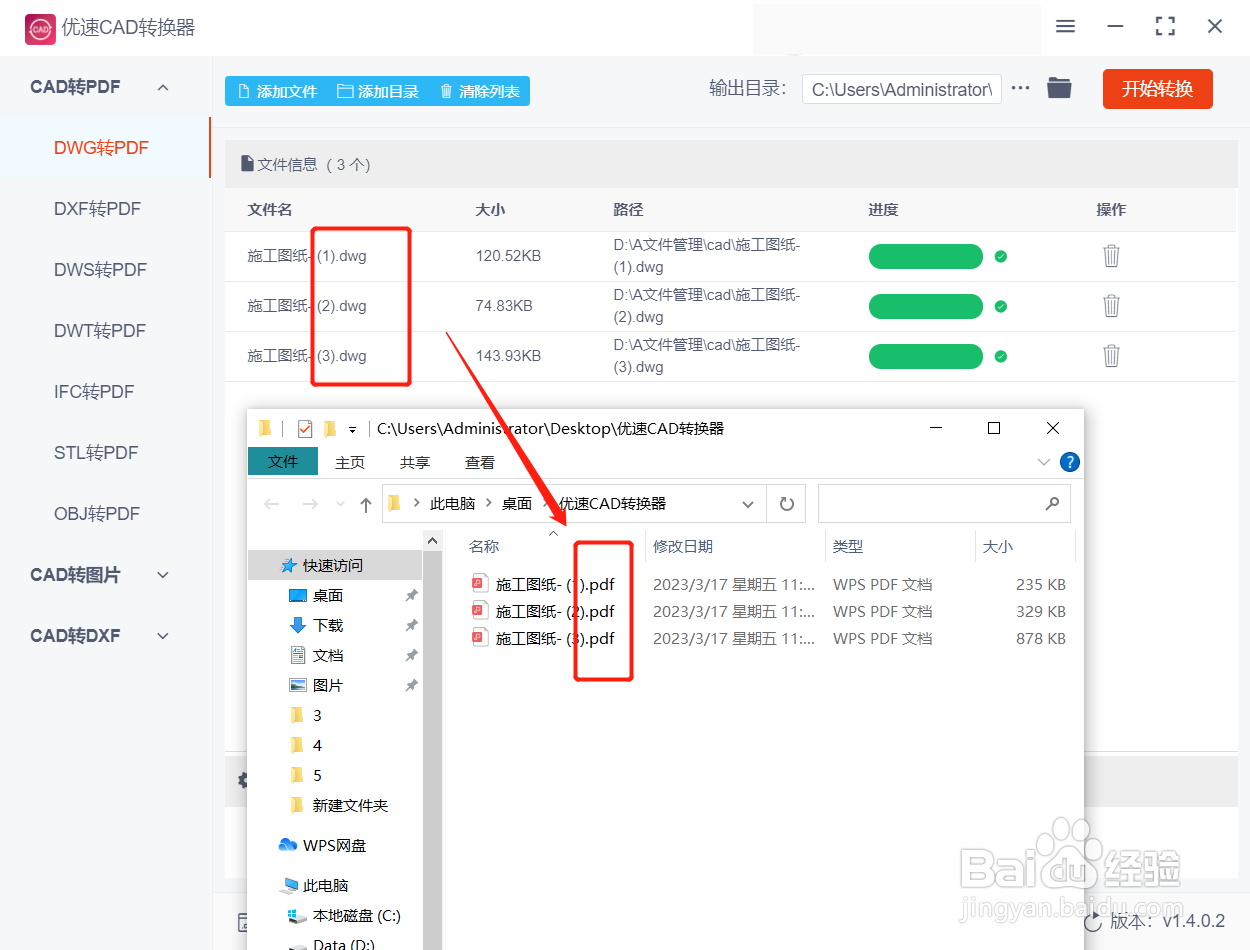The height and width of the screenshot is (950, 1250).
Task: Click 添加文件 to add files
Action: pyautogui.click(x=276, y=91)
